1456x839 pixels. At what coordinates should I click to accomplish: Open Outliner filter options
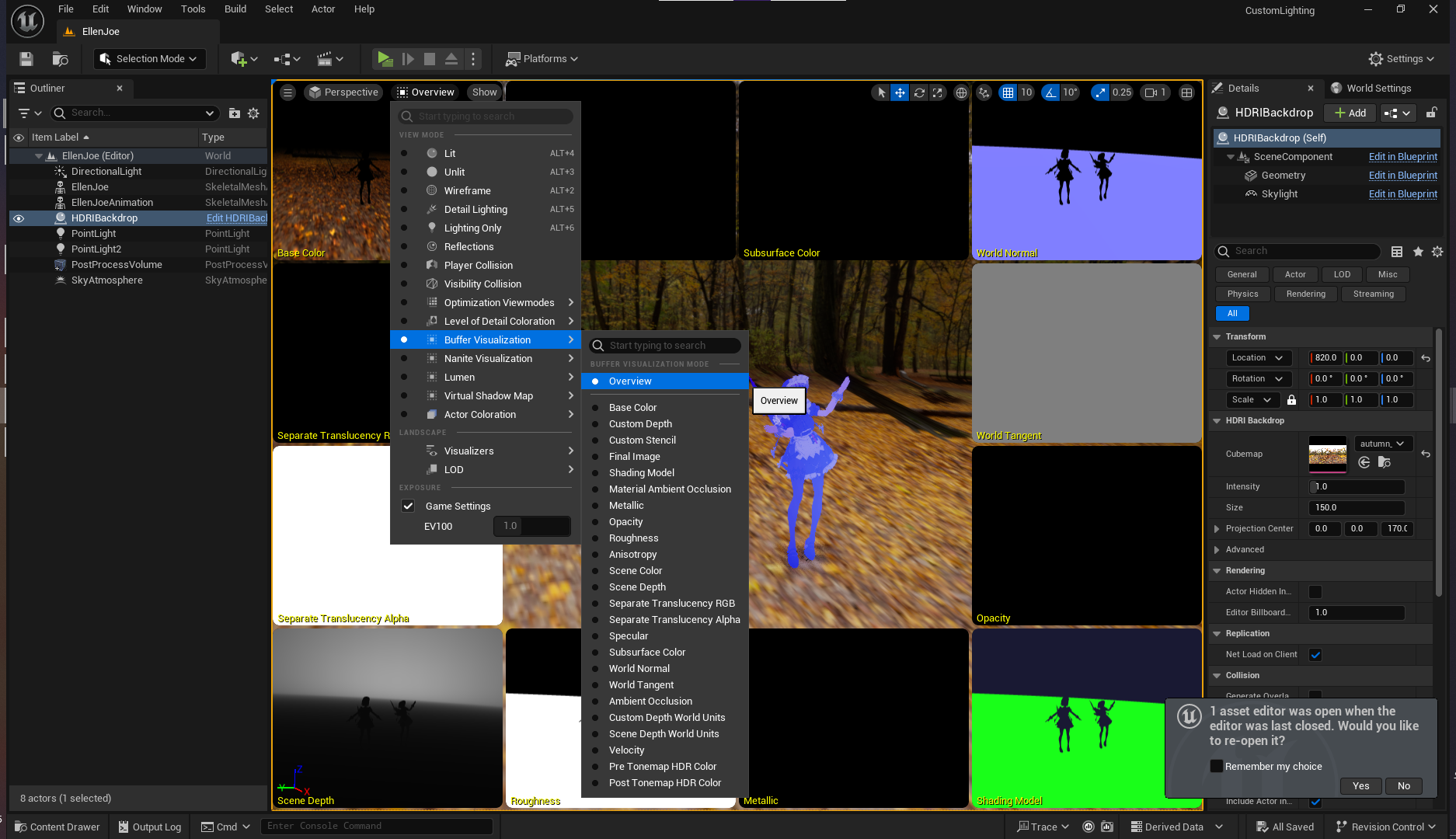(29, 113)
